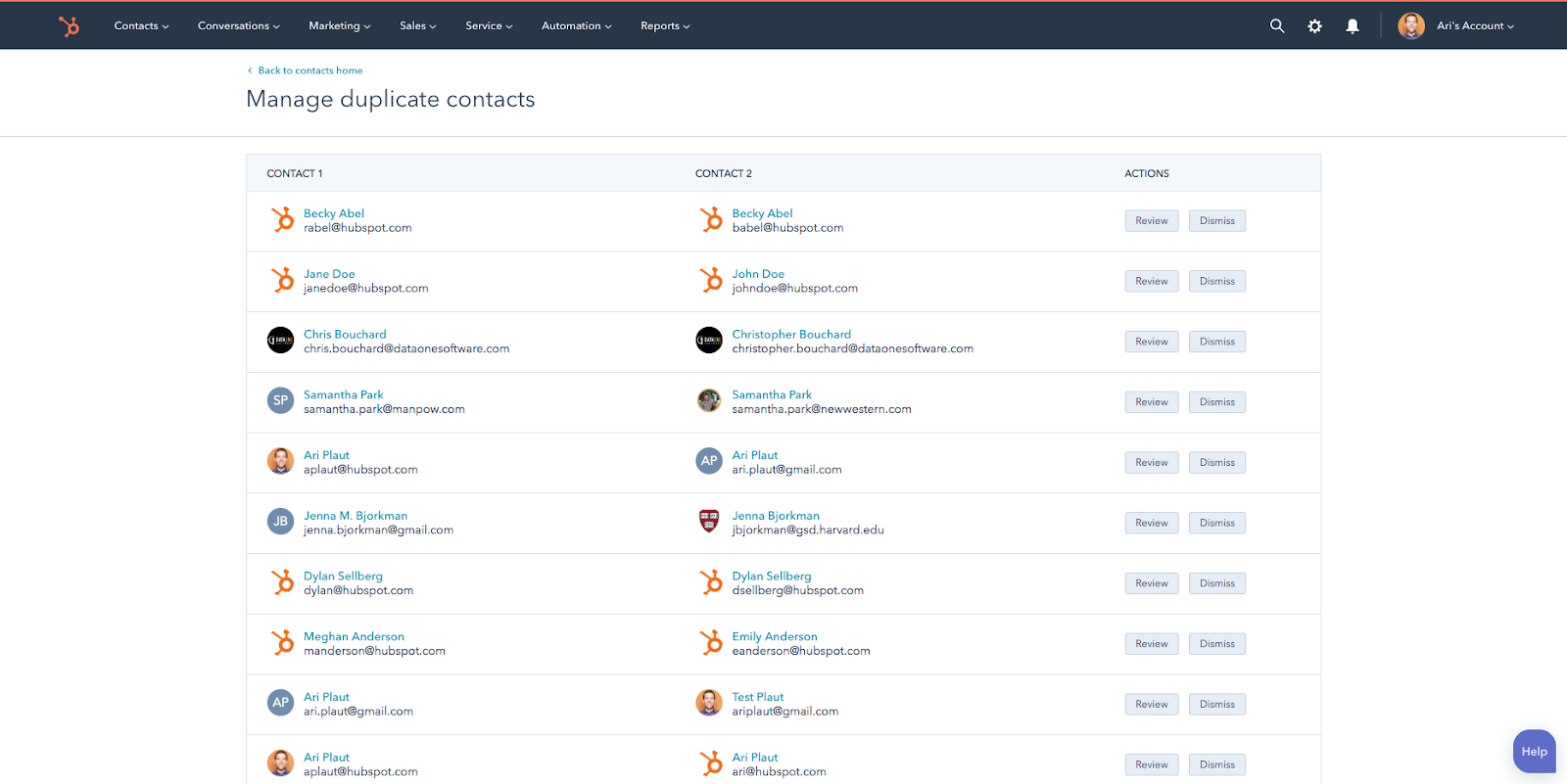The image size is (1567, 784).
Task: Click sprocket avatar beside ari@hubspot.com
Action: click(x=710, y=763)
